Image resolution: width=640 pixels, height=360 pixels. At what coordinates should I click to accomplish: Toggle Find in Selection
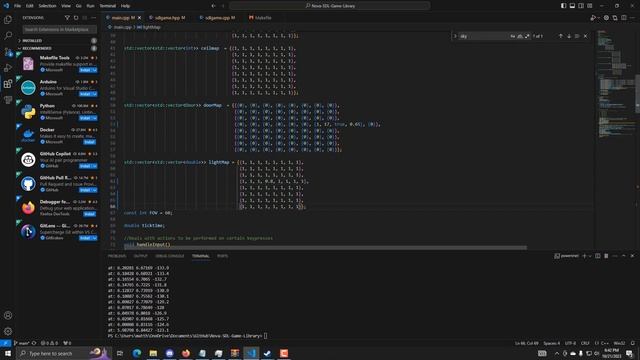point(577,36)
